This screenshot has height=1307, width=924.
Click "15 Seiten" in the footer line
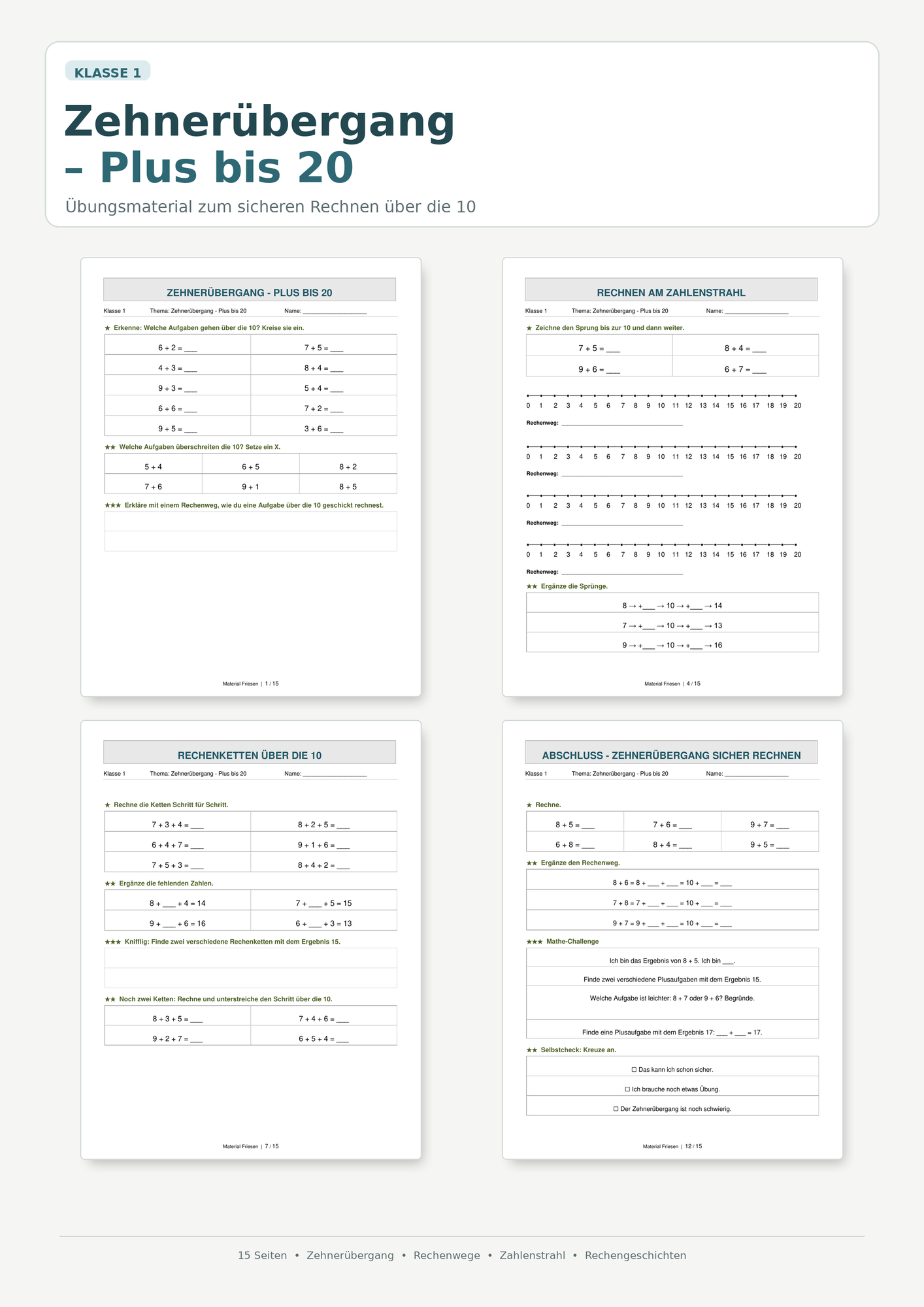tap(262, 1255)
